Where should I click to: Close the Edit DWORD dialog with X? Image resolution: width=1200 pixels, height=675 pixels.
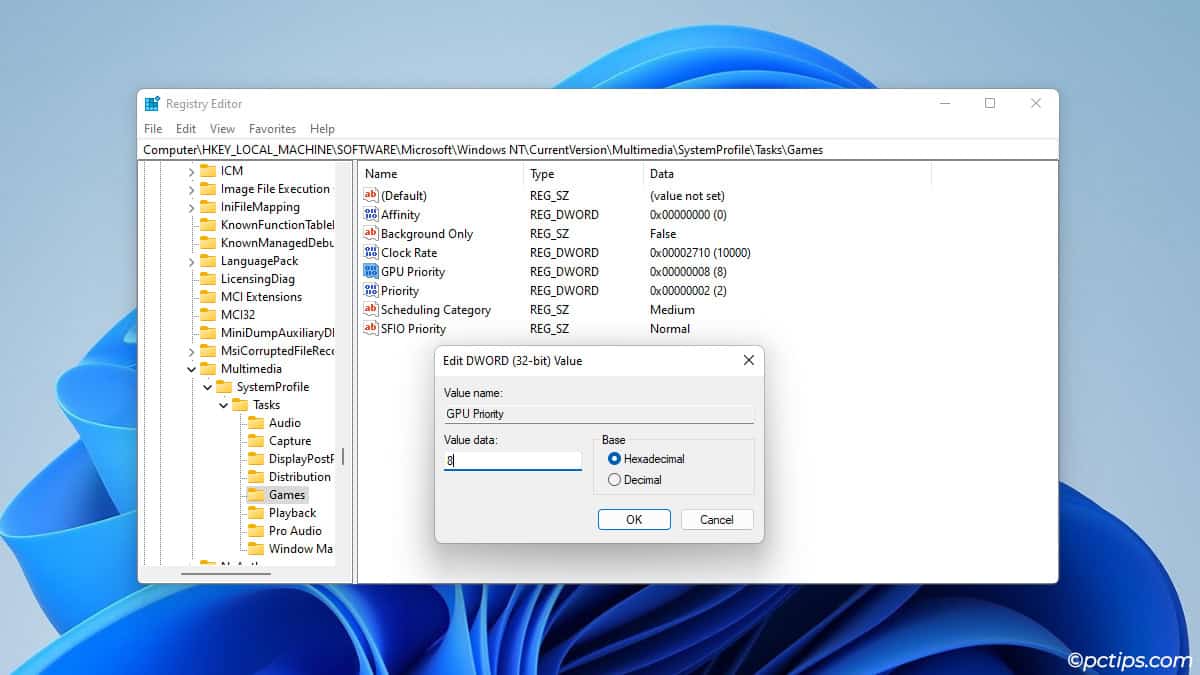click(x=748, y=360)
